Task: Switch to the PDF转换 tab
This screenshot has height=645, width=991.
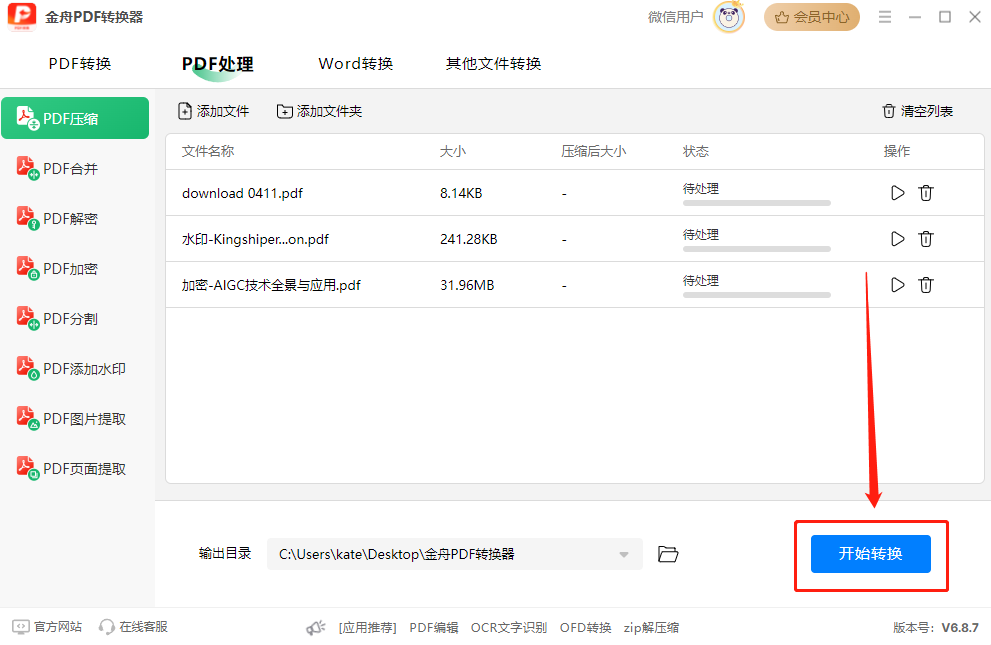Action: (x=80, y=64)
